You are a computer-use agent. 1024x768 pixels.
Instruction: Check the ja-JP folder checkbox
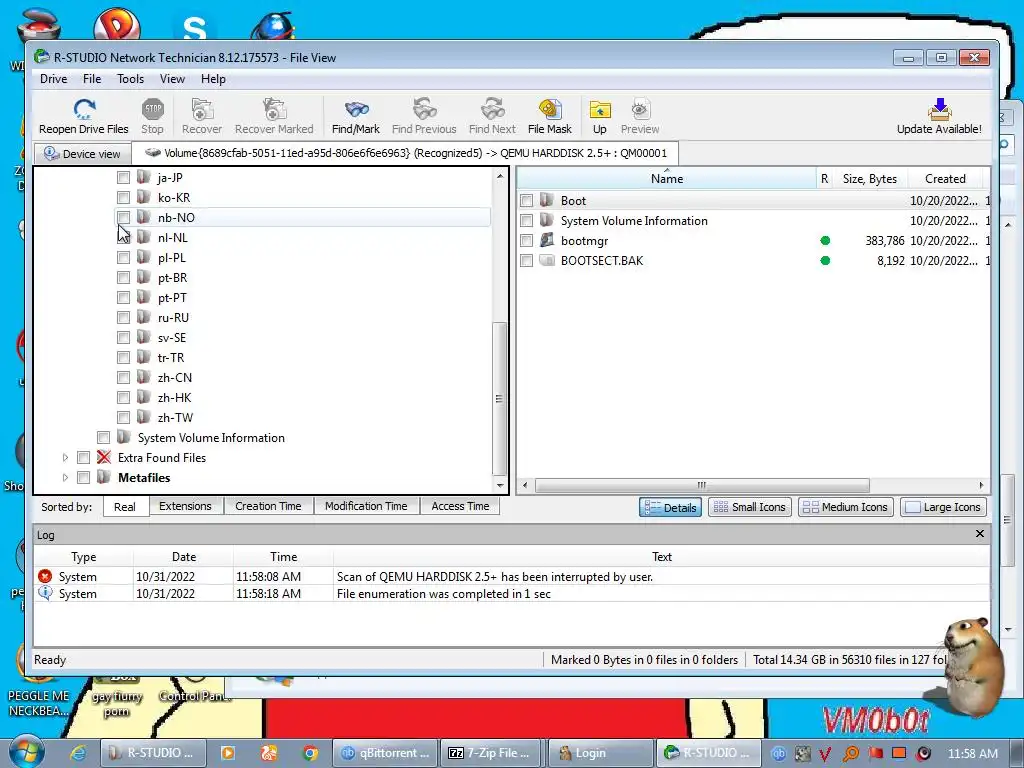(123, 177)
